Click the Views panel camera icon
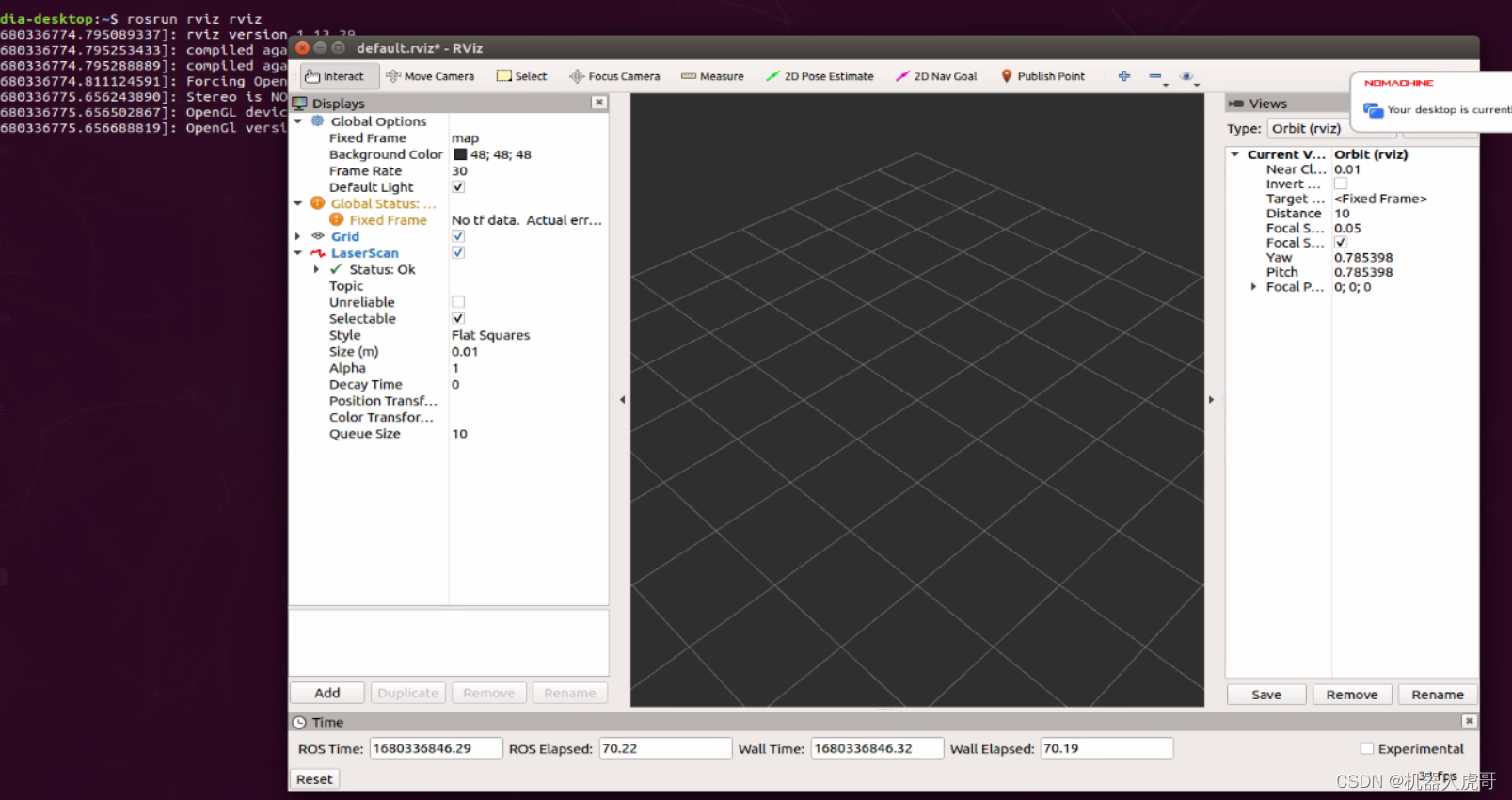1512x800 pixels. pos(1236,104)
